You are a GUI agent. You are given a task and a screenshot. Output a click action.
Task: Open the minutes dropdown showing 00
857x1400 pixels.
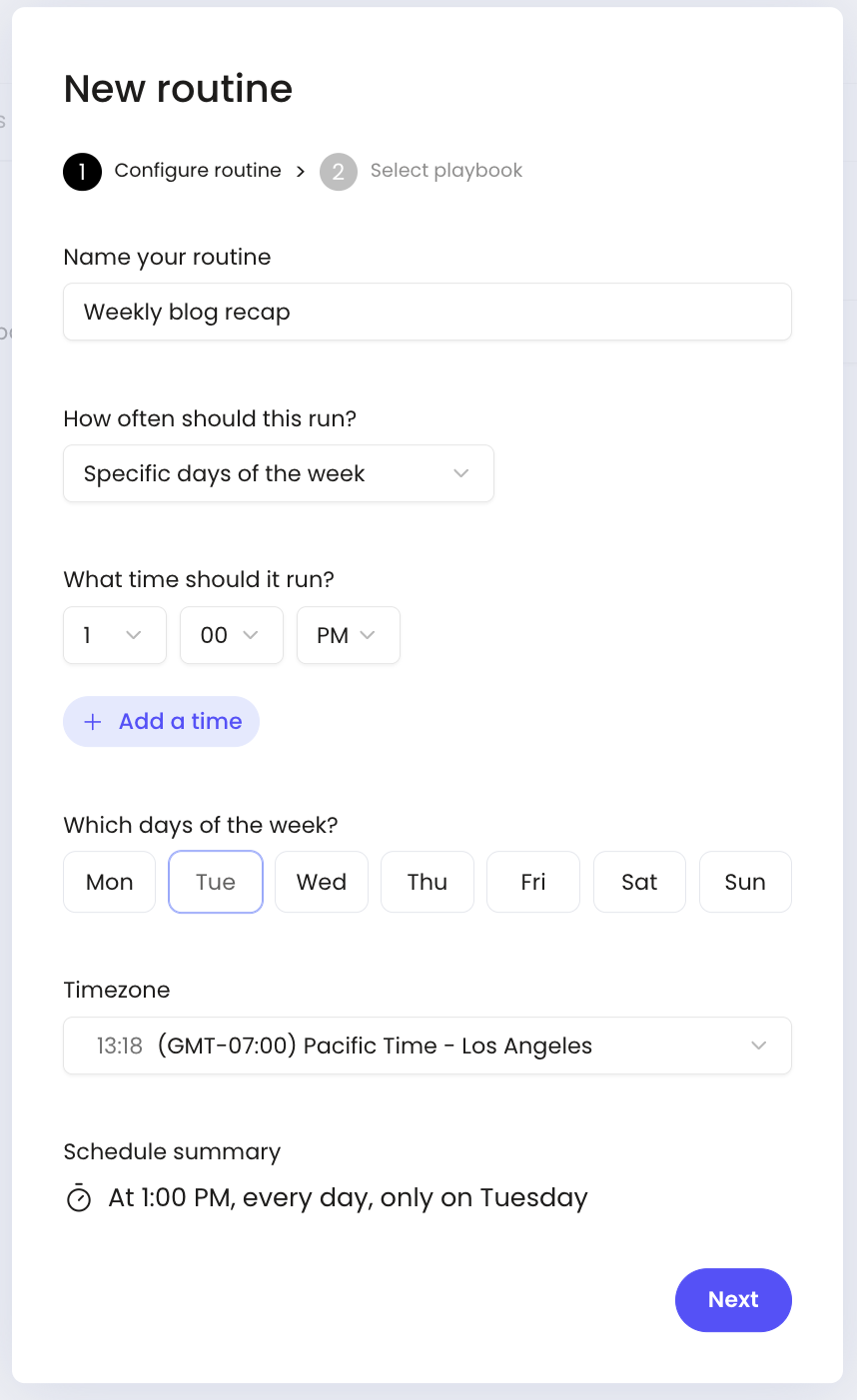232,635
